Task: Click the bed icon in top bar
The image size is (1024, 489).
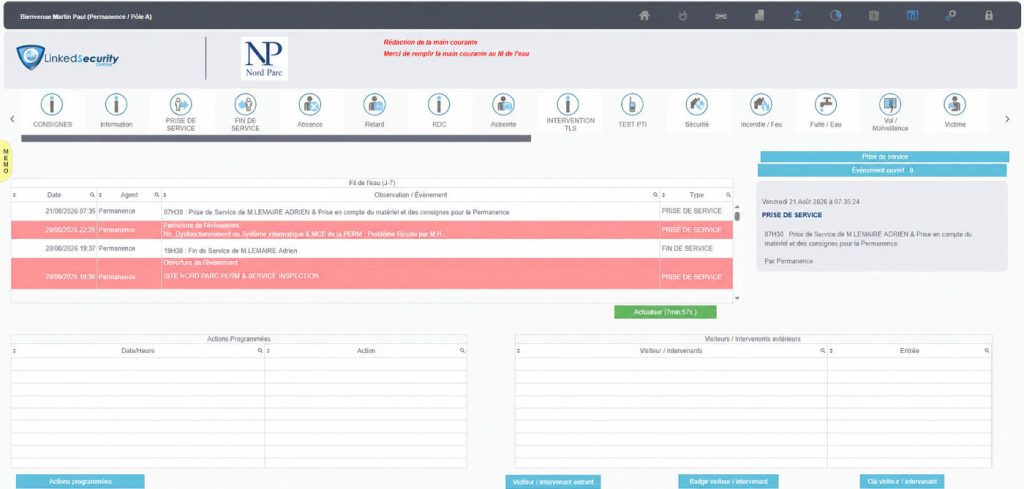Action: pyautogui.click(x=721, y=16)
